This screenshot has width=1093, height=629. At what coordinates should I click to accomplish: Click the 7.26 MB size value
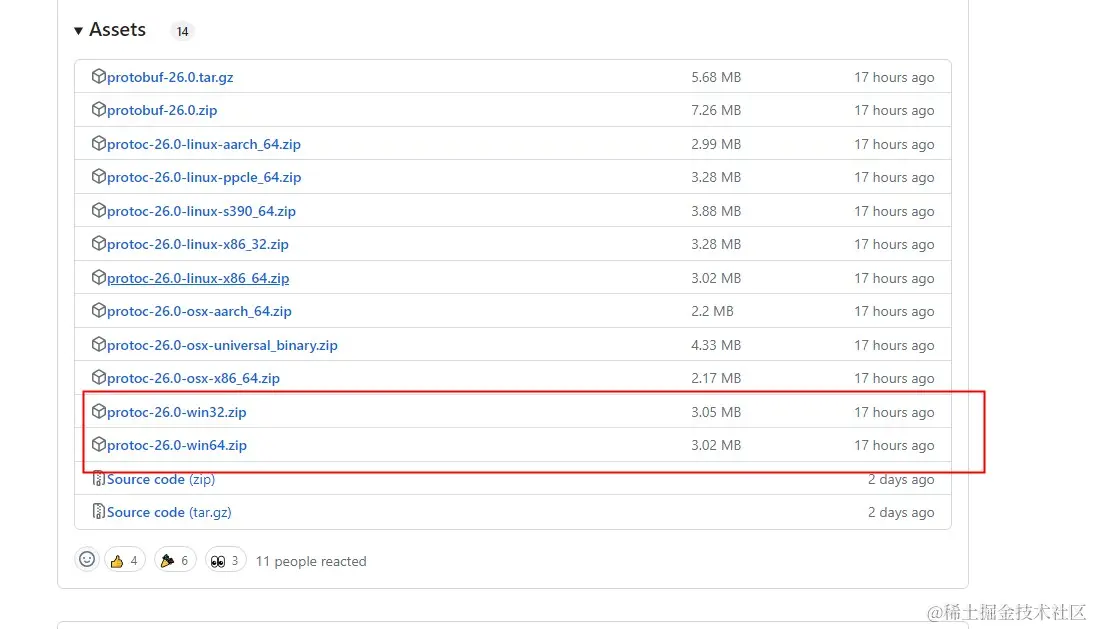pos(716,110)
